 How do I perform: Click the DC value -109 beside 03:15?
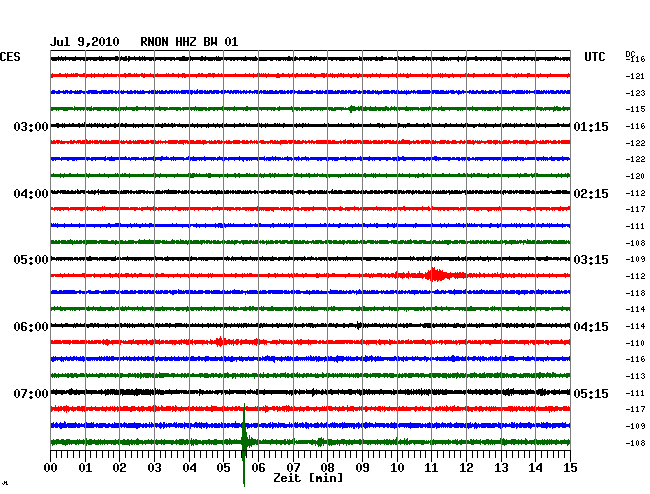pos(635,259)
